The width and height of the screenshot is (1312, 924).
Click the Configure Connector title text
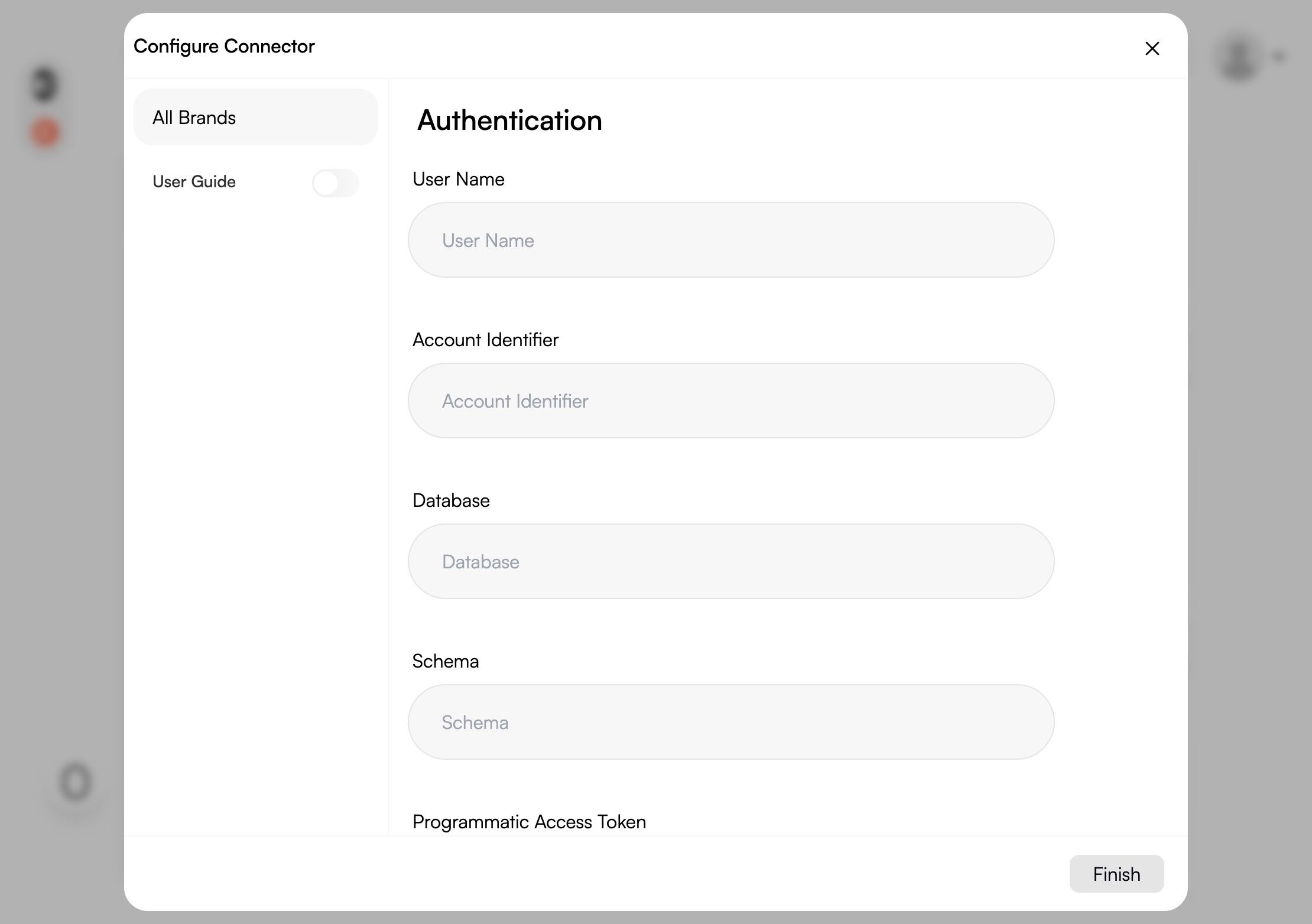224,46
